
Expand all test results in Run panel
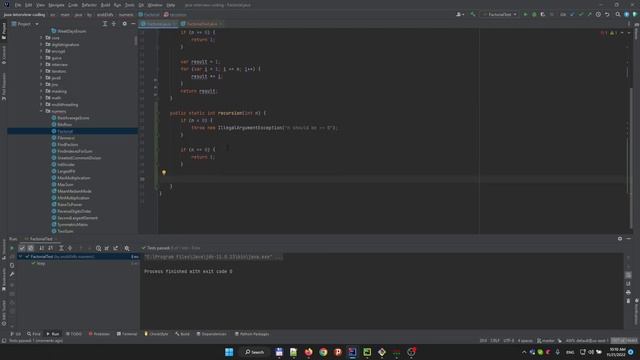click(x=61, y=248)
